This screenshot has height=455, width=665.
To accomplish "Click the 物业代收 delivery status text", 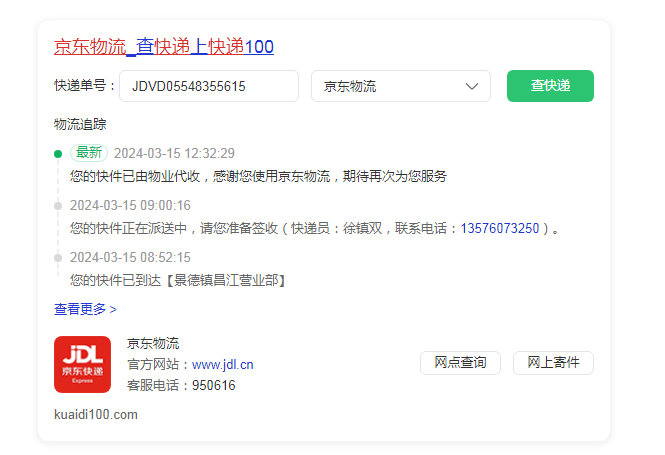I will point(258,176).
